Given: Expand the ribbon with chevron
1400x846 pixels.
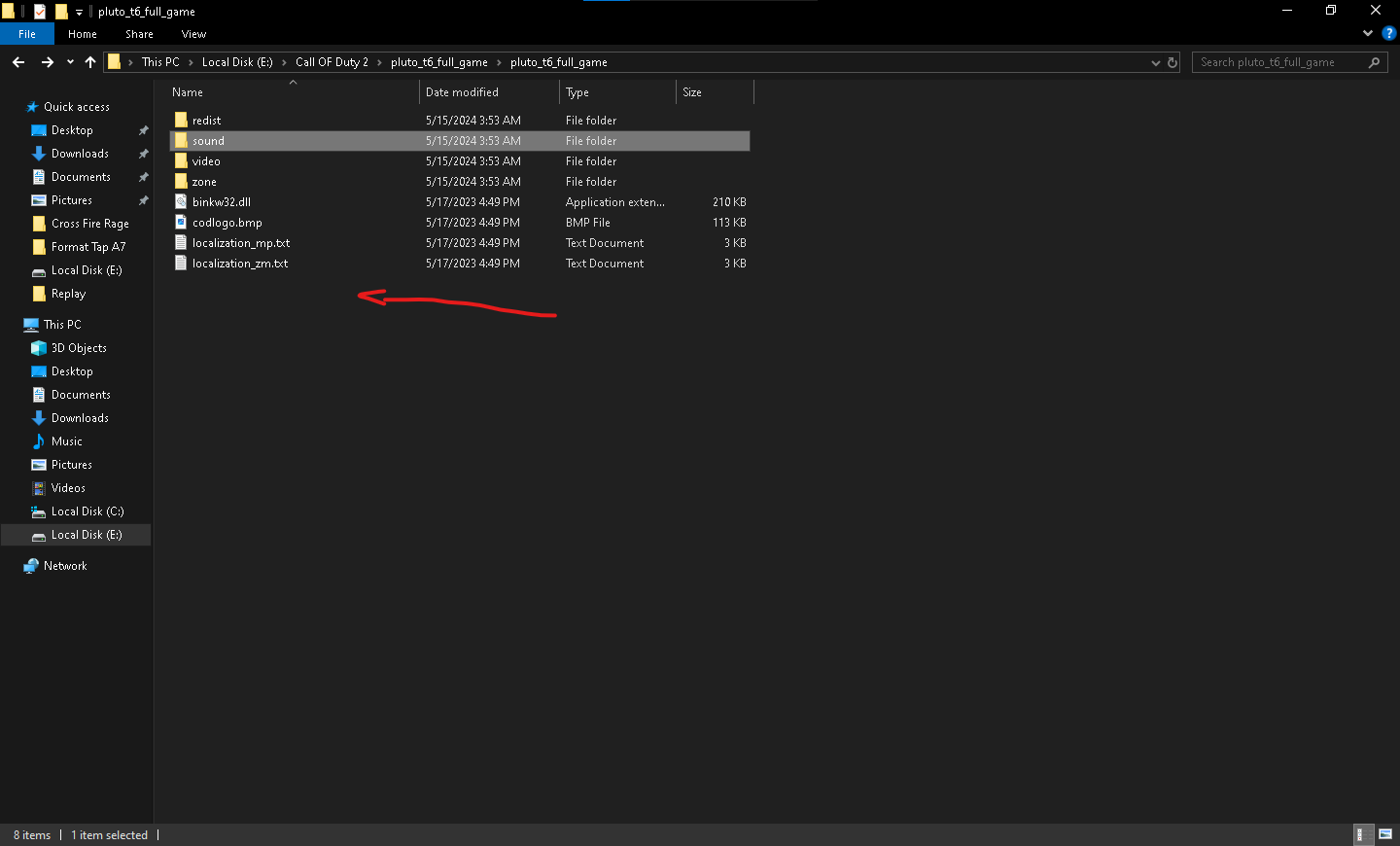Looking at the screenshot, I should (x=1368, y=33).
